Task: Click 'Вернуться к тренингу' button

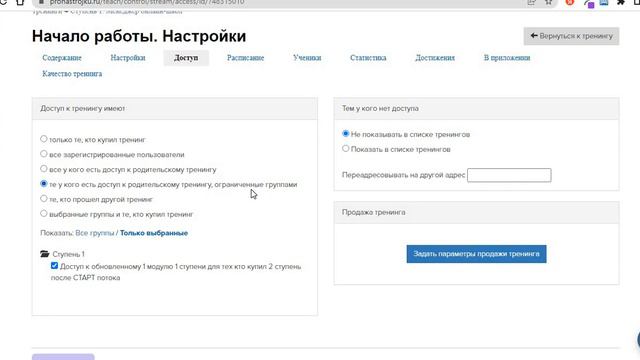Action: [571, 36]
